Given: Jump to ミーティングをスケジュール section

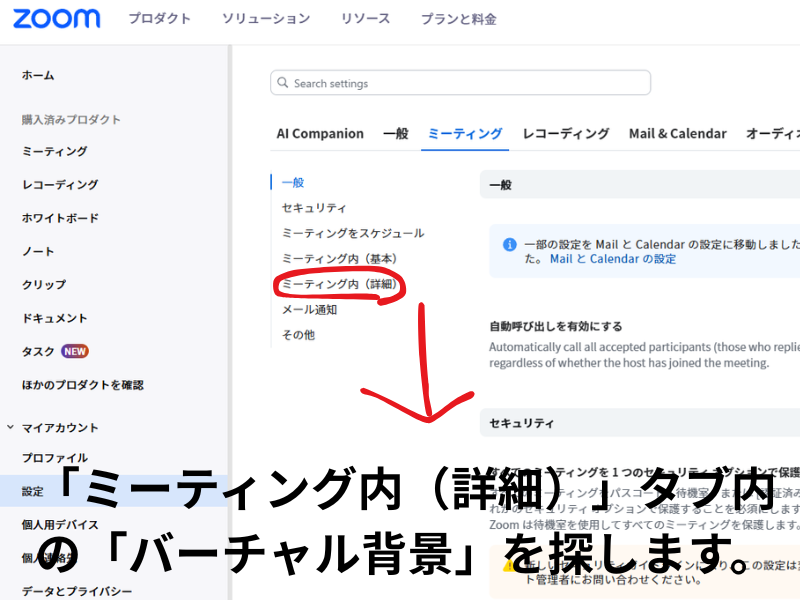Looking at the screenshot, I should (353, 233).
